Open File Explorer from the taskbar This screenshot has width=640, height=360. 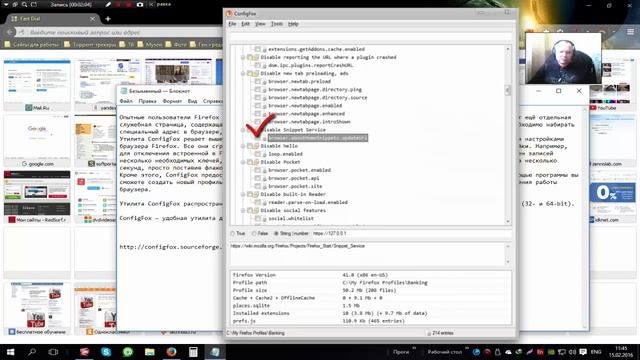coord(149,352)
